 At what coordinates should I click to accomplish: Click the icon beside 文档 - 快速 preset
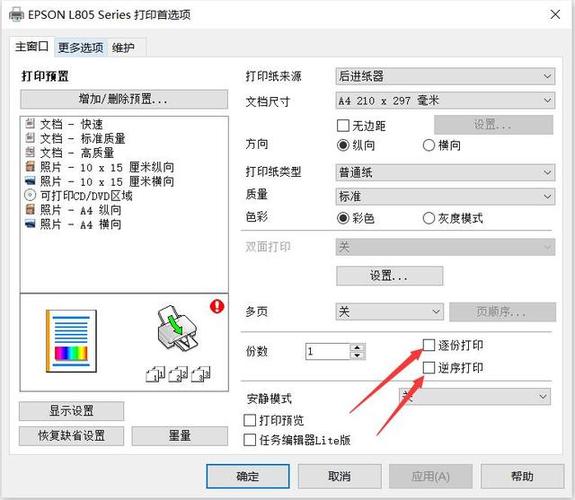coord(30,124)
